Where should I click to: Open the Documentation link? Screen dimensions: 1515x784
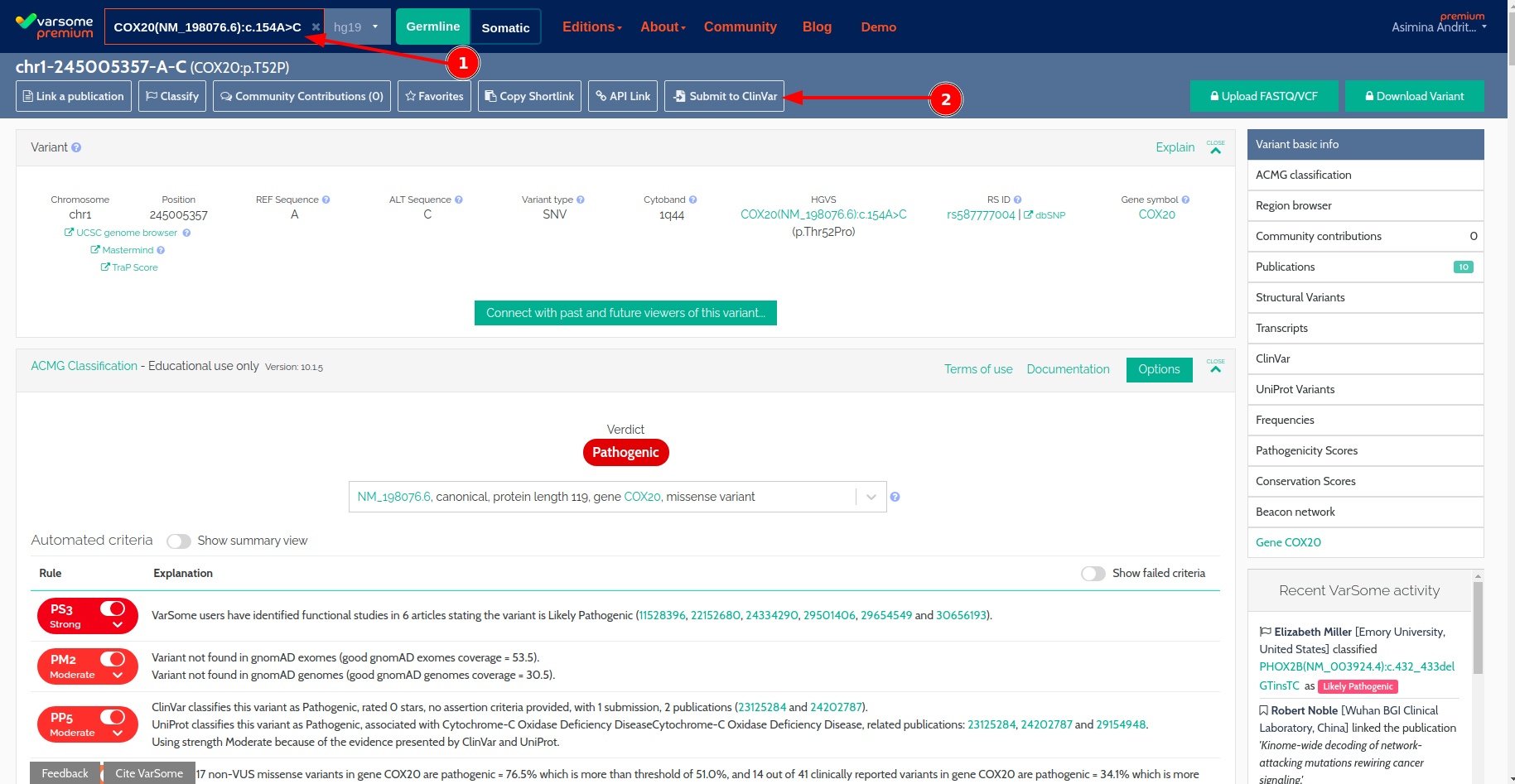coord(1068,369)
